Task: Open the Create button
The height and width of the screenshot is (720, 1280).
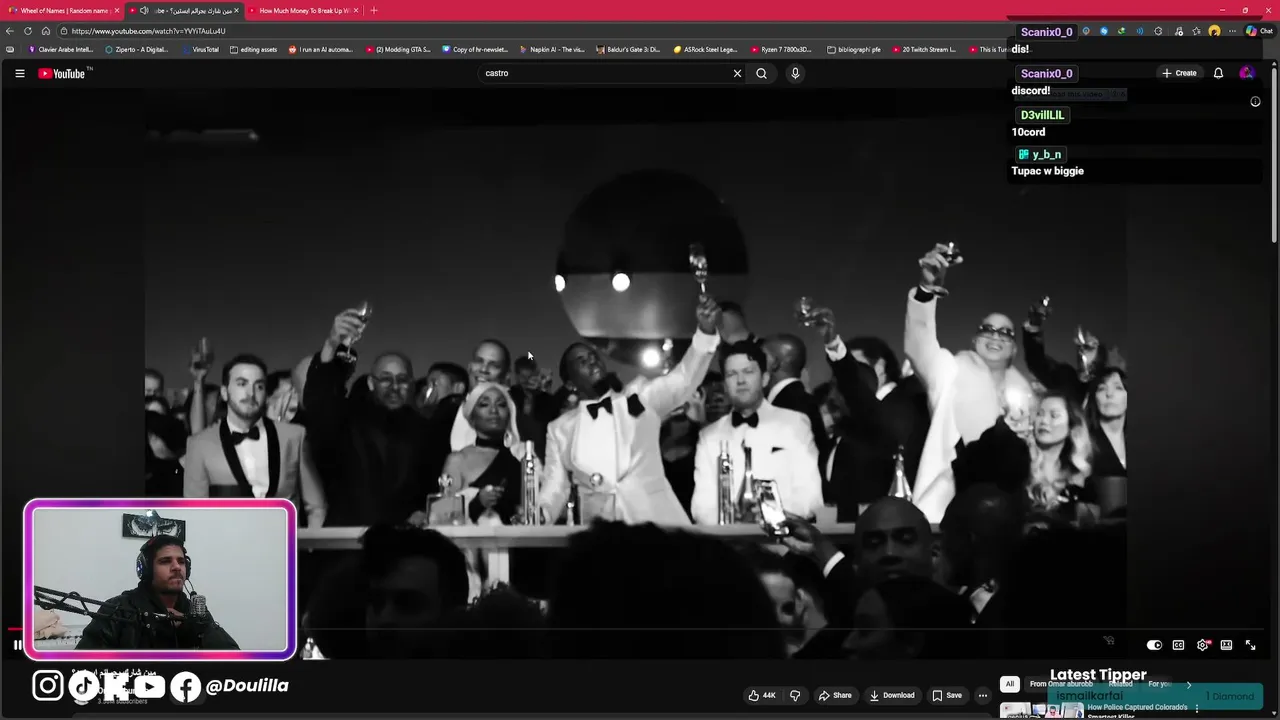Action: [1179, 73]
